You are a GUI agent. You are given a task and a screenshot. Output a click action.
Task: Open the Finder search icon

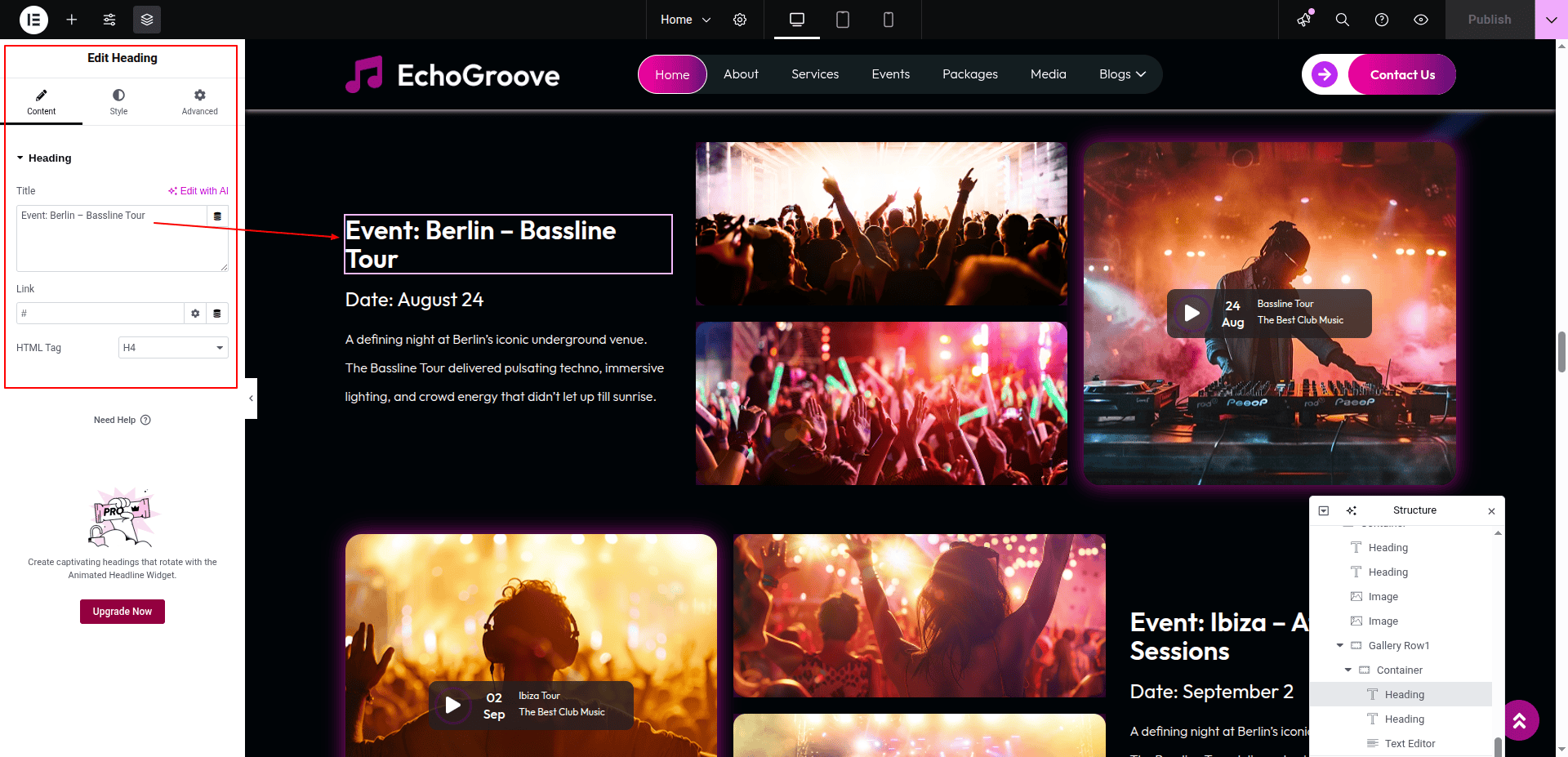(1342, 20)
